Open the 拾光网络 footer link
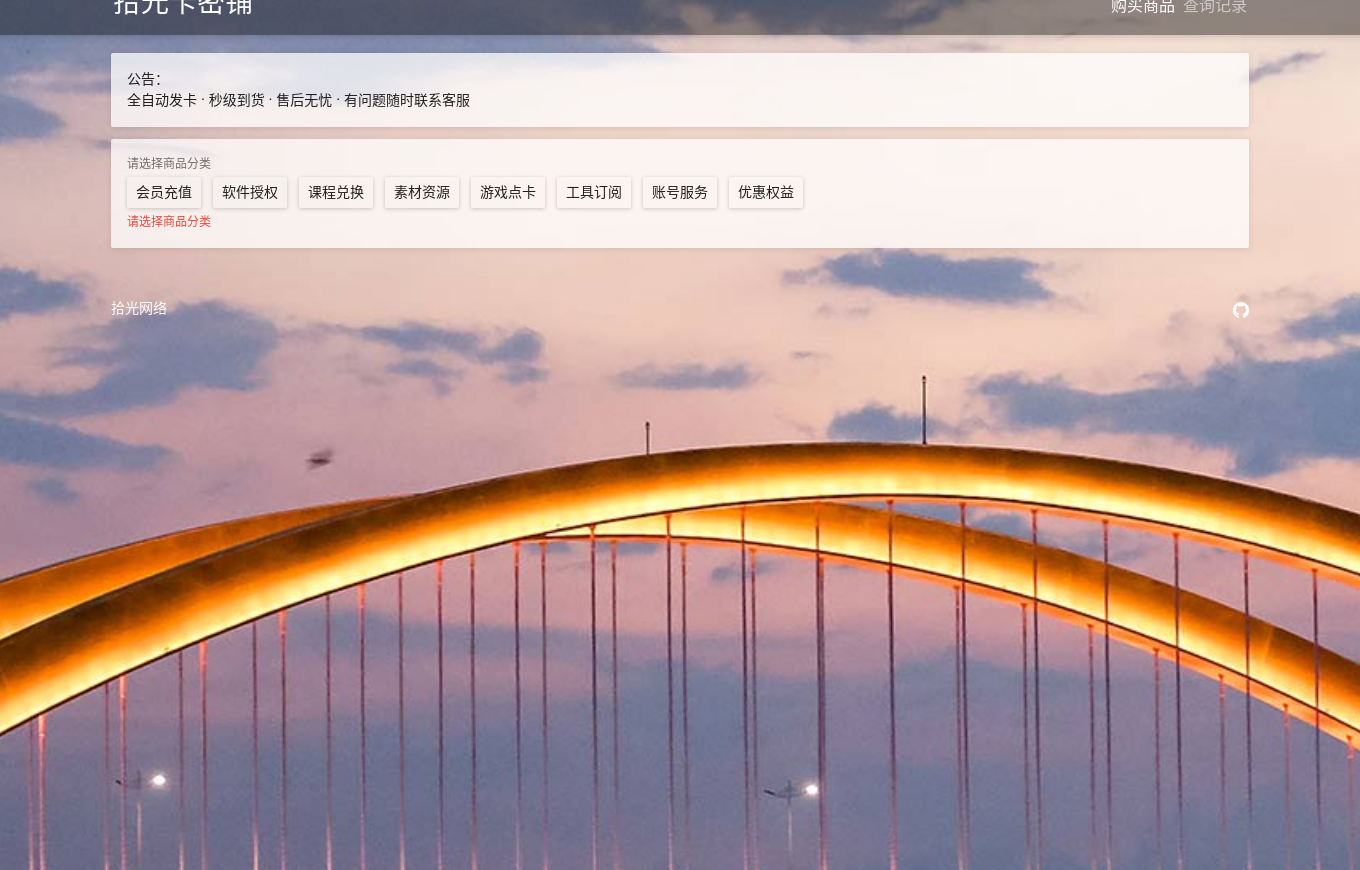The width and height of the screenshot is (1360, 870). 139,308
